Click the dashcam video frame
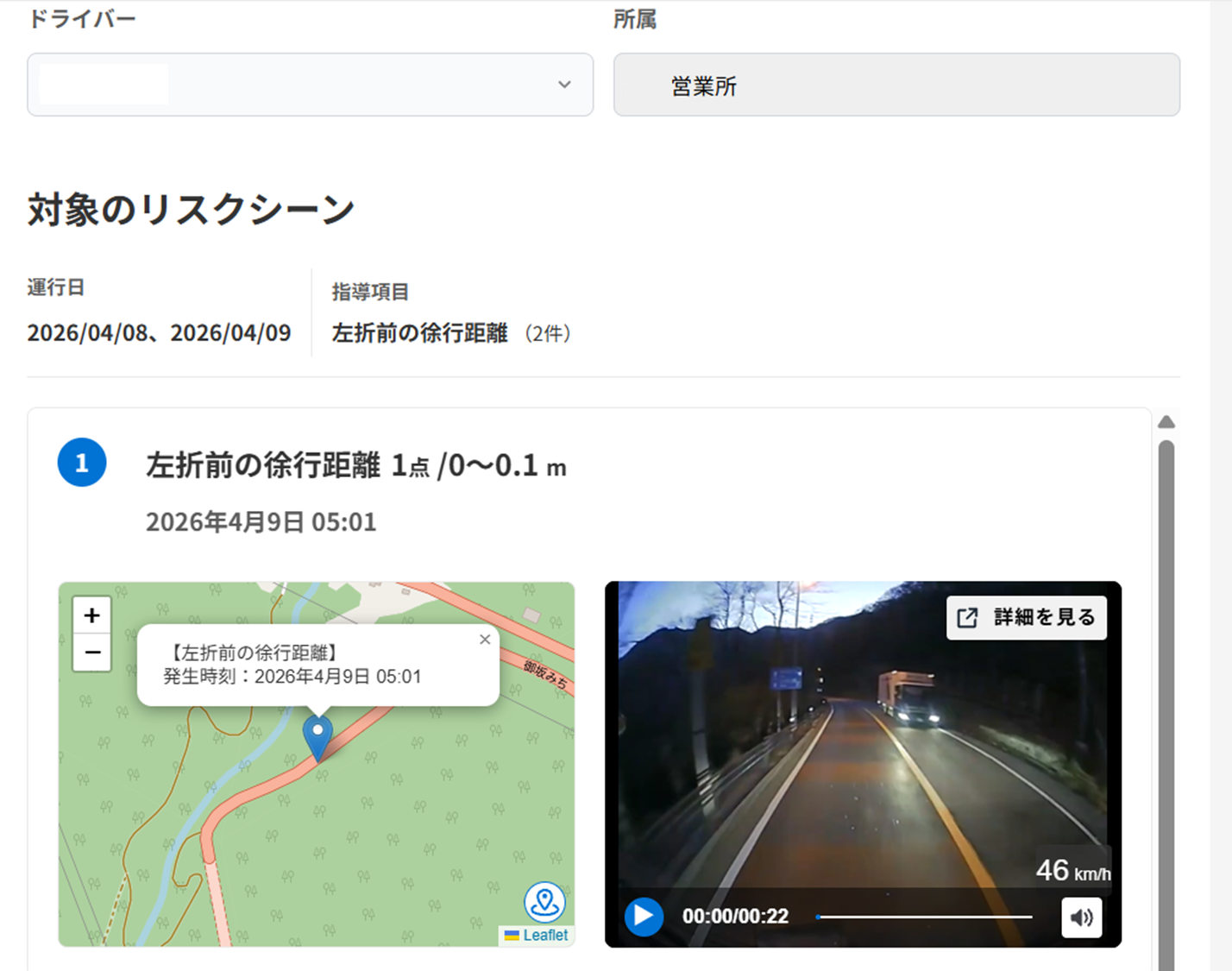Screen dimensions: 1232x971 coord(863,764)
